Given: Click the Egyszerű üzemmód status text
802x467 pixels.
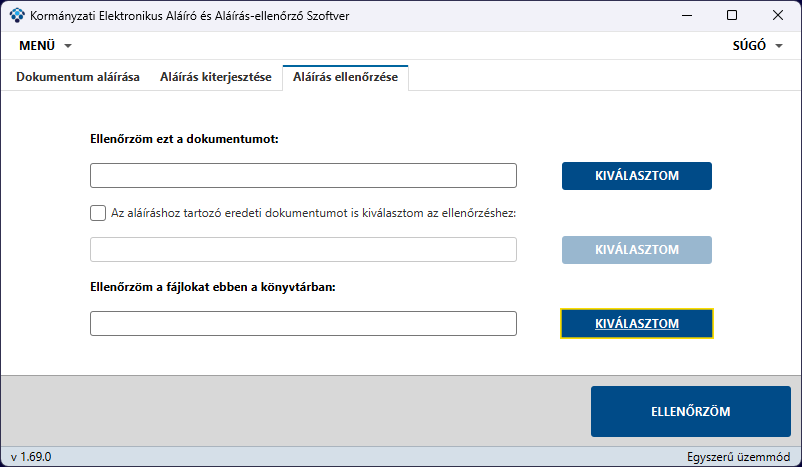Looking at the screenshot, I should [738, 457].
